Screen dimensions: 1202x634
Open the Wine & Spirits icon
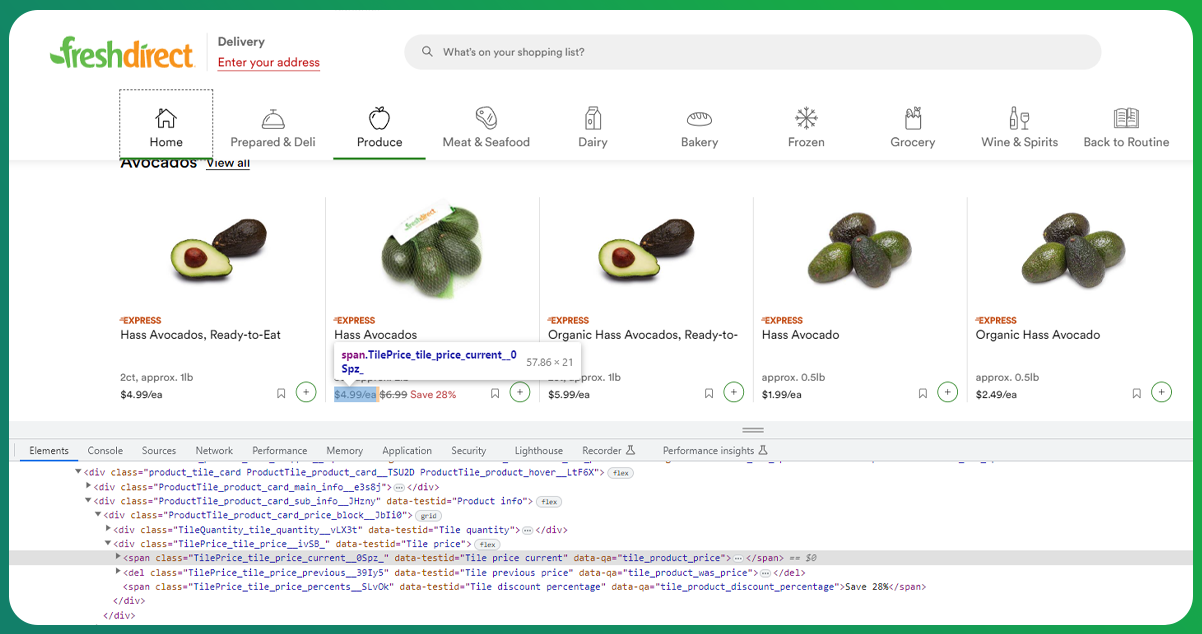tap(1019, 118)
